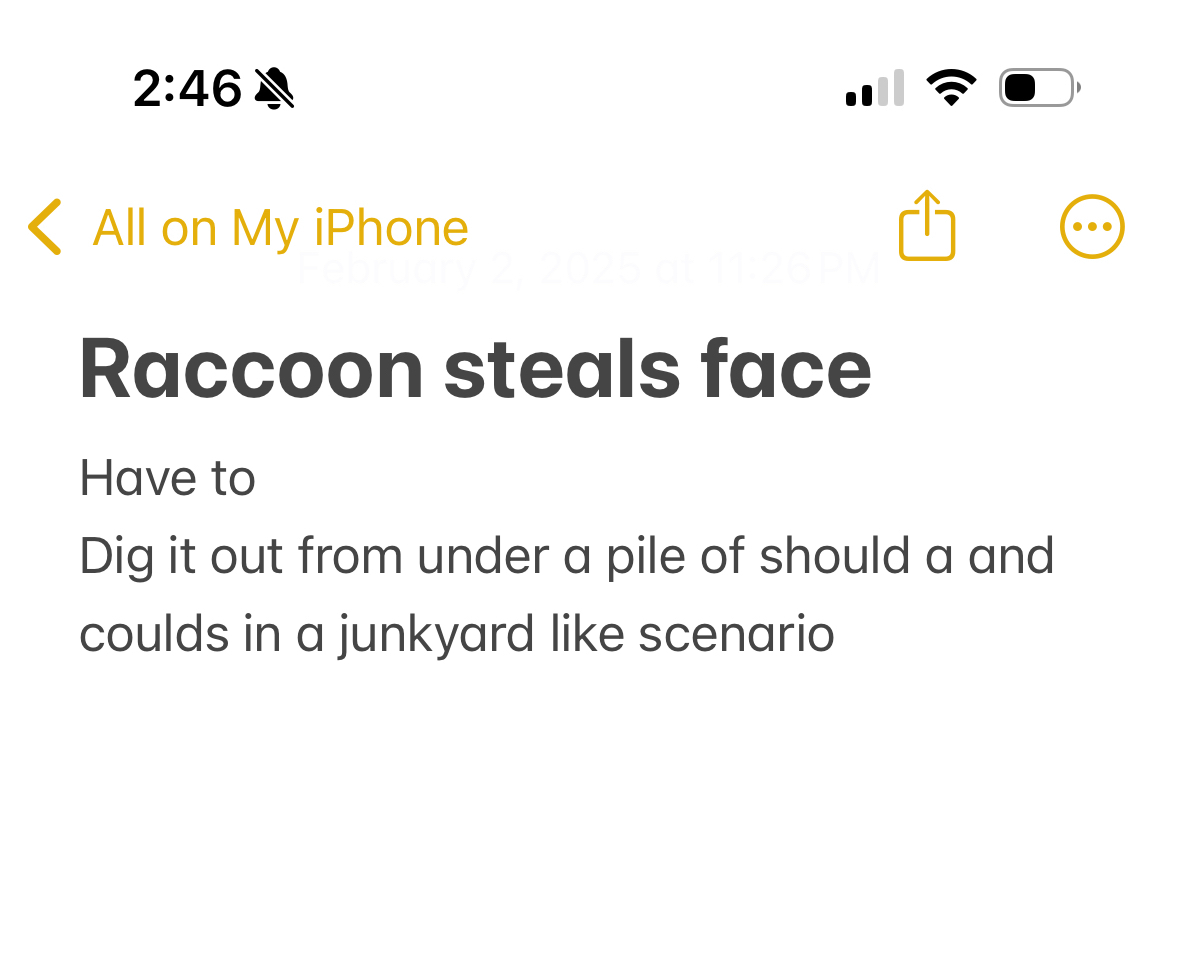Image resolution: width=1179 pixels, height=978 pixels.
Task: Place cursor in title 'Raccoon steals face'
Action: pyautogui.click(x=475, y=369)
